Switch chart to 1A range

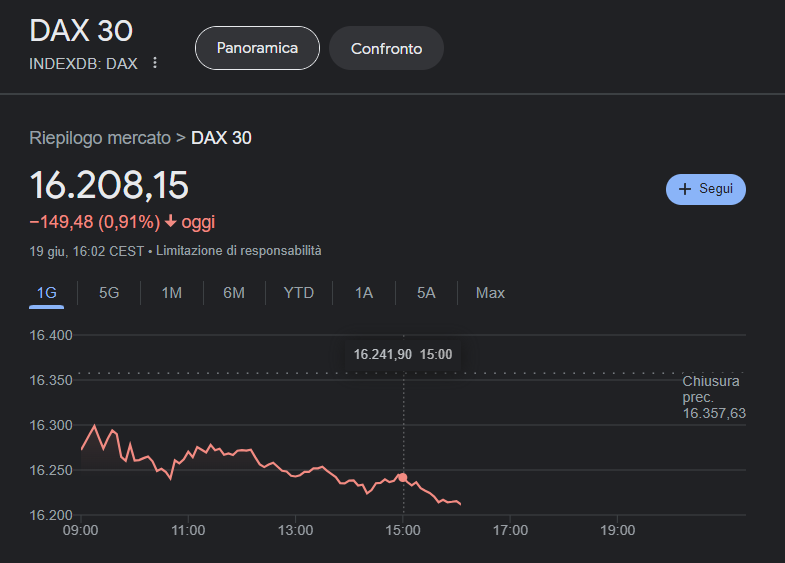364,293
